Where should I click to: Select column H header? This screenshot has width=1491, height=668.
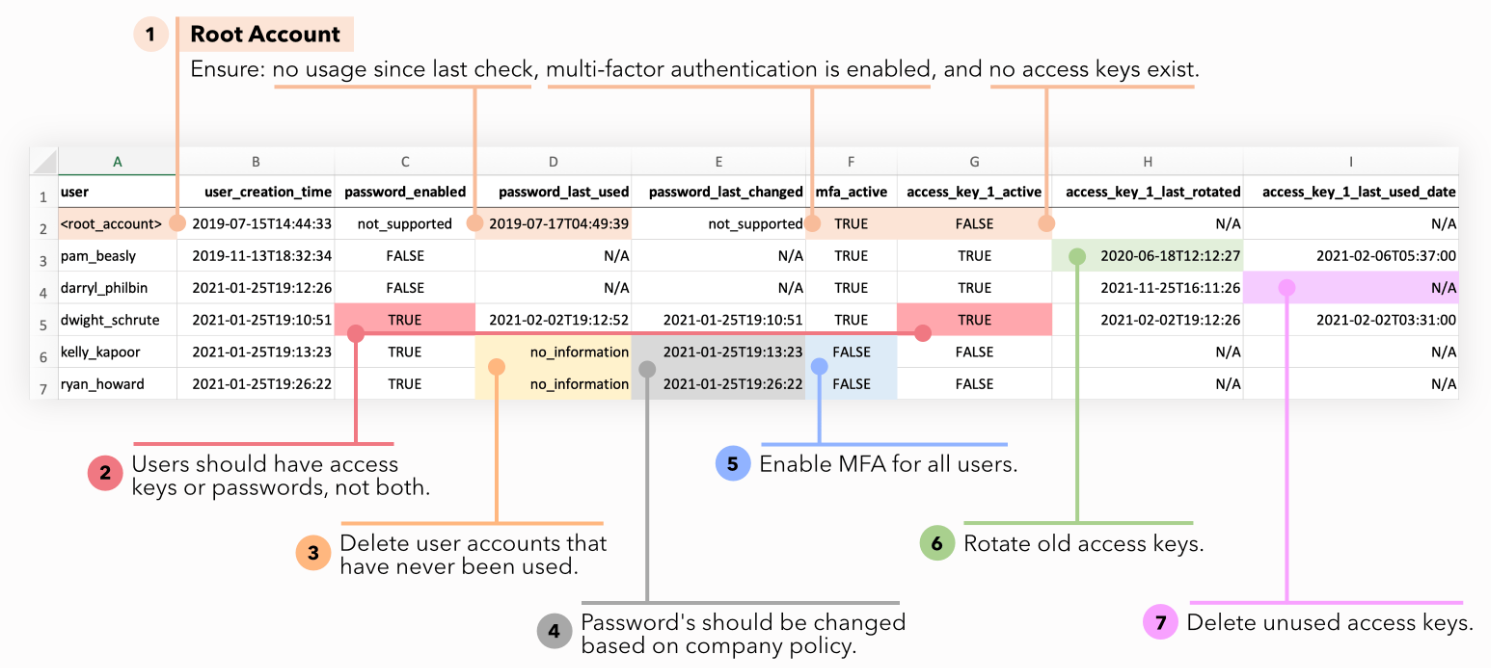point(1147,161)
